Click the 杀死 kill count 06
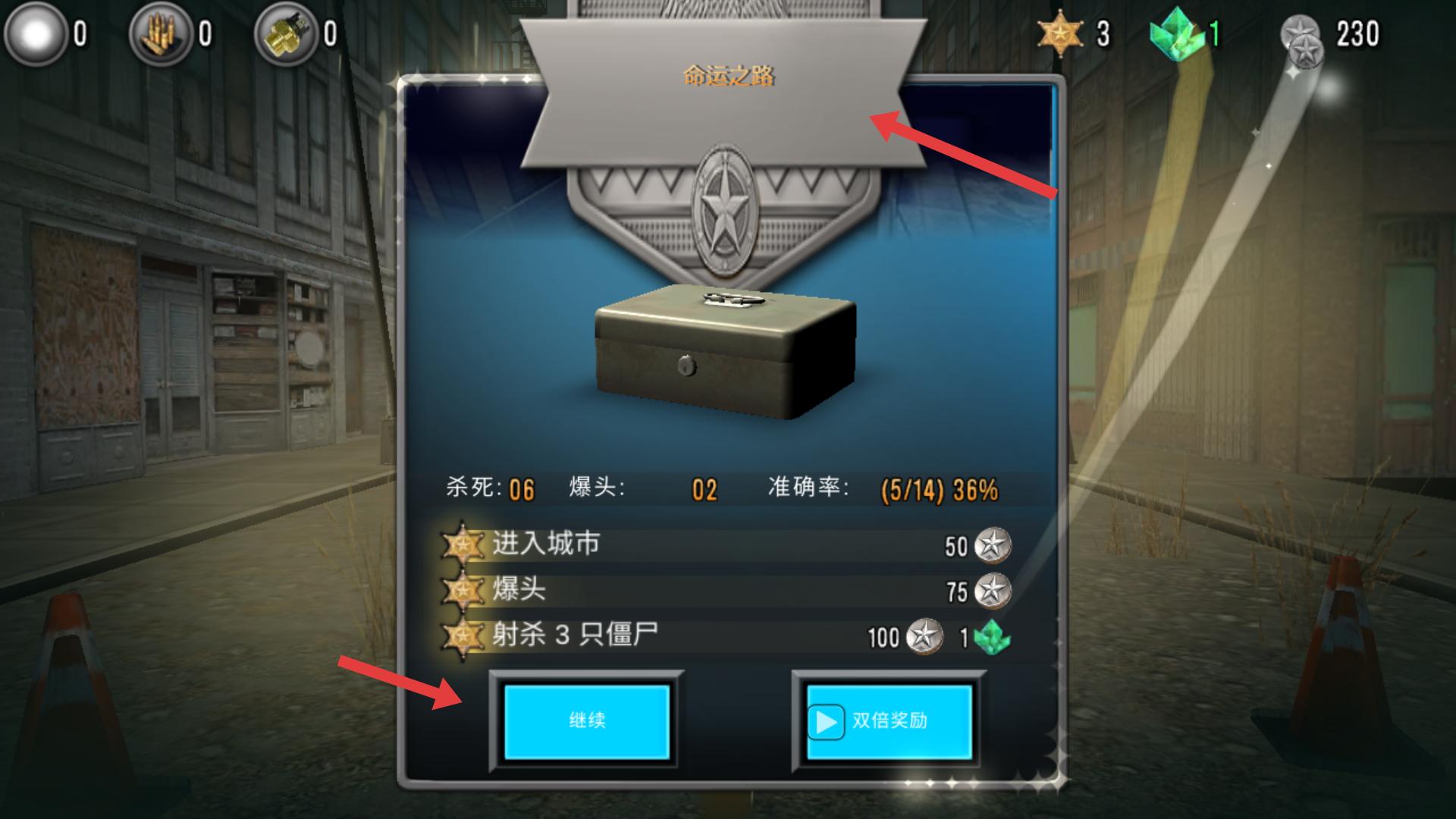Viewport: 1456px width, 819px height. pyautogui.click(x=522, y=491)
